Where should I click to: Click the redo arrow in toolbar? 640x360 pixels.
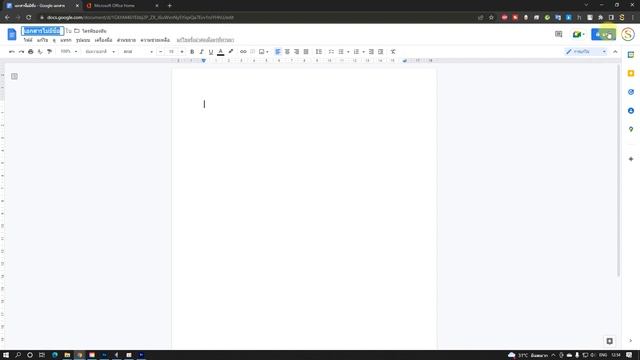click(21, 52)
